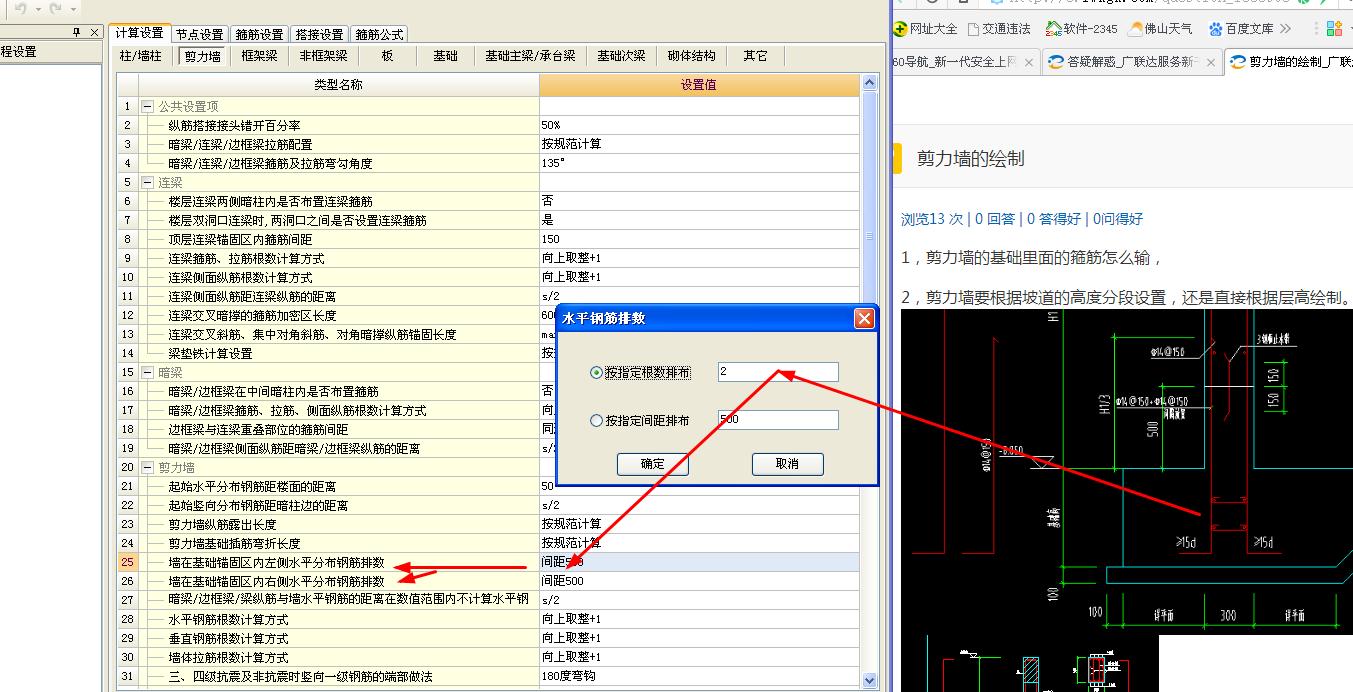Close the 答疑解惑 browser tab
1353x692 pixels.
click(1210, 62)
